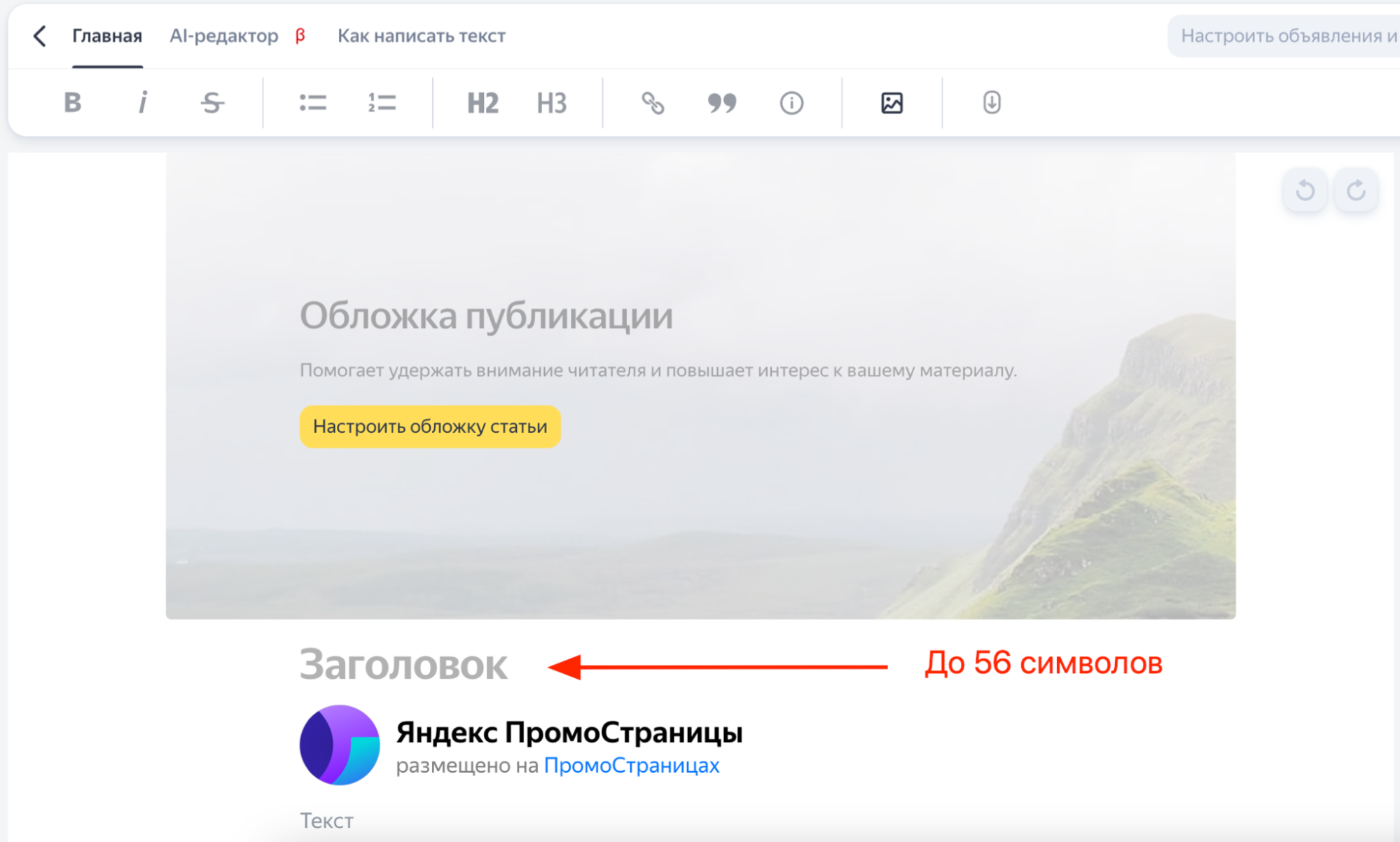The image size is (1400, 842).
Task: Insert a blockquote
Action: 721,103
